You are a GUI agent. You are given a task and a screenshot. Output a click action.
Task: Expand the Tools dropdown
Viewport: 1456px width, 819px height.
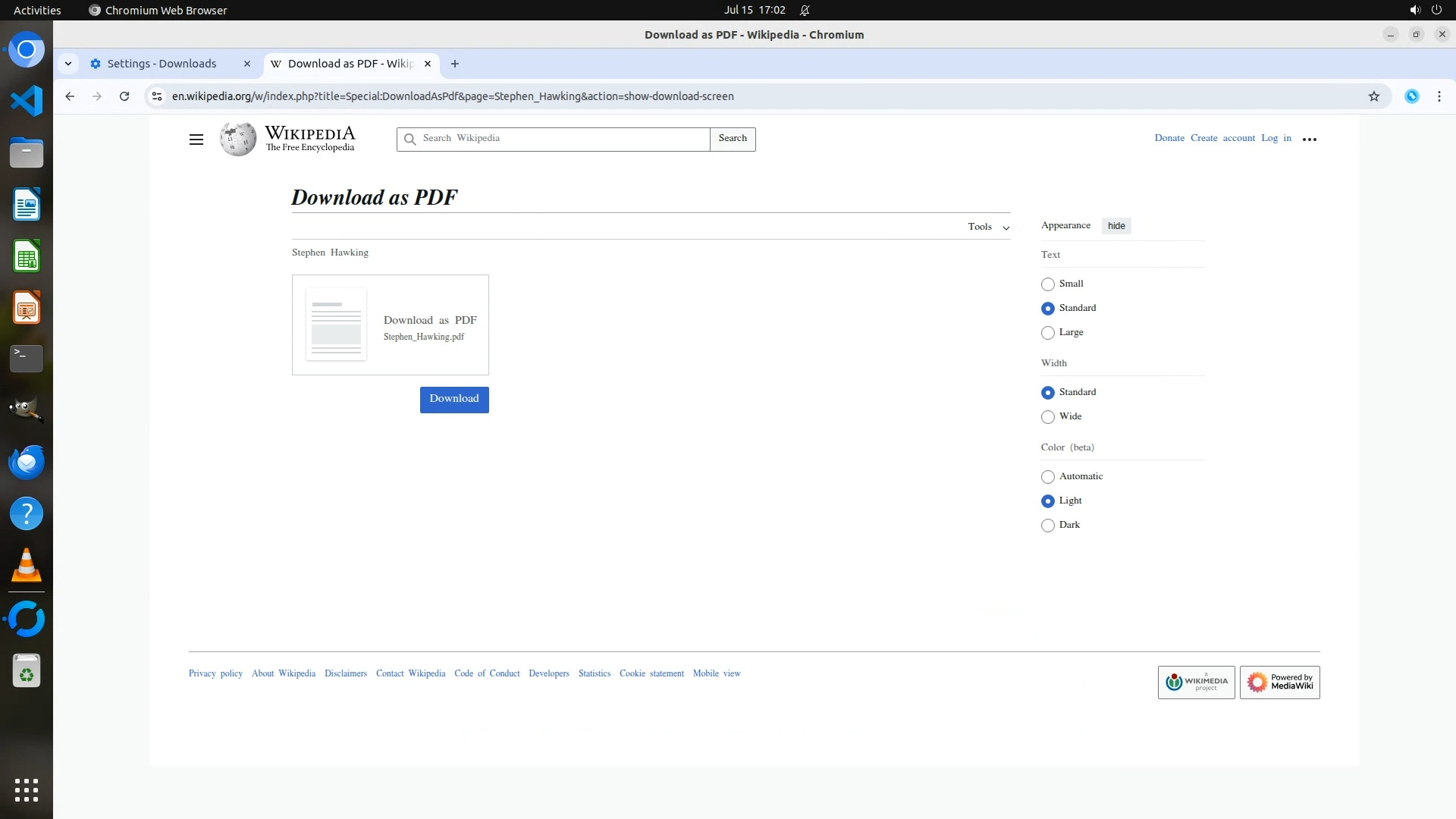pyautogui.click(x=988, y=227)
